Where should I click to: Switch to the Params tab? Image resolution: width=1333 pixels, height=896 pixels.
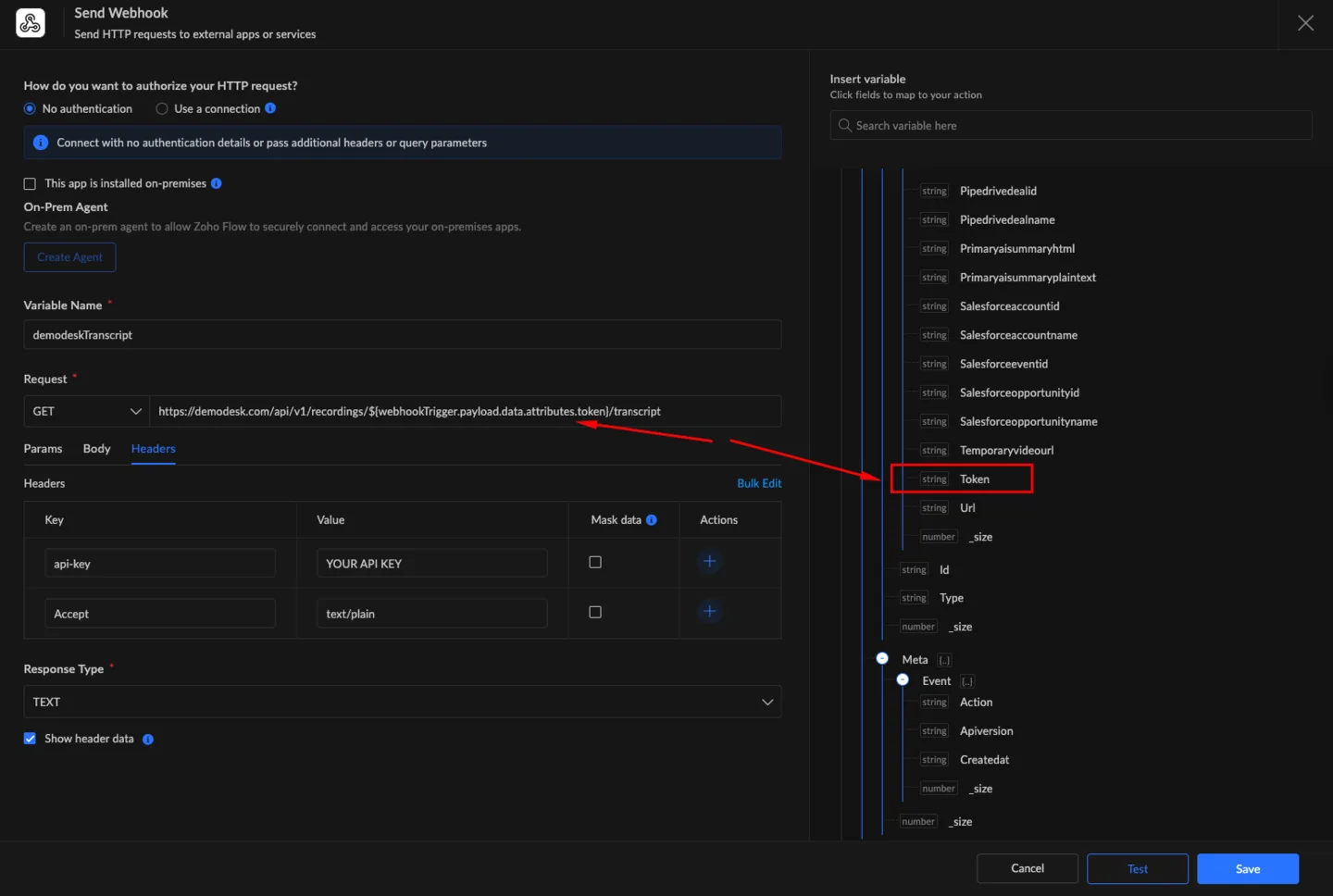coord(43,449)
